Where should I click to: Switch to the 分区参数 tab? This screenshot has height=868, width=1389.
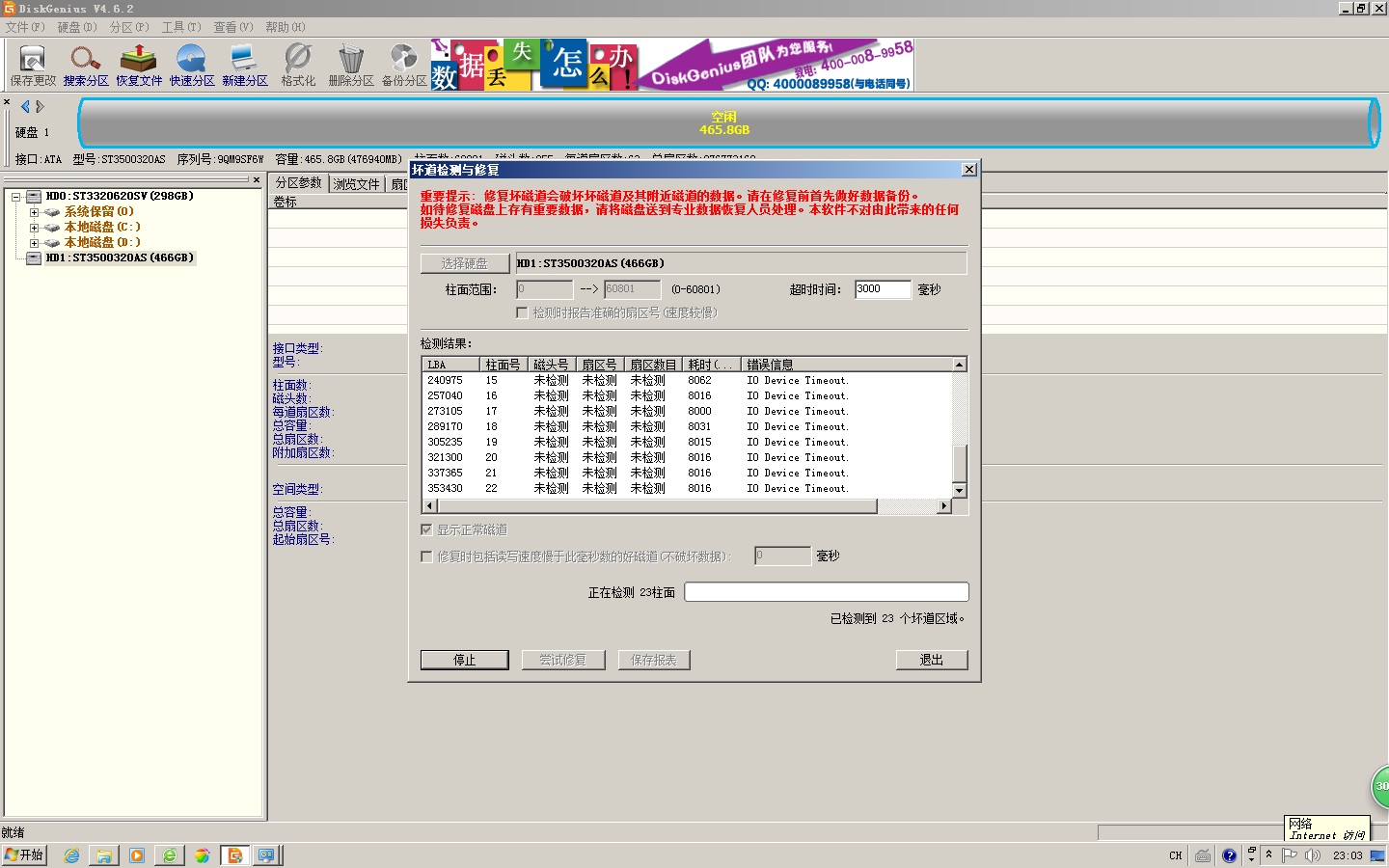coord(298,183)
